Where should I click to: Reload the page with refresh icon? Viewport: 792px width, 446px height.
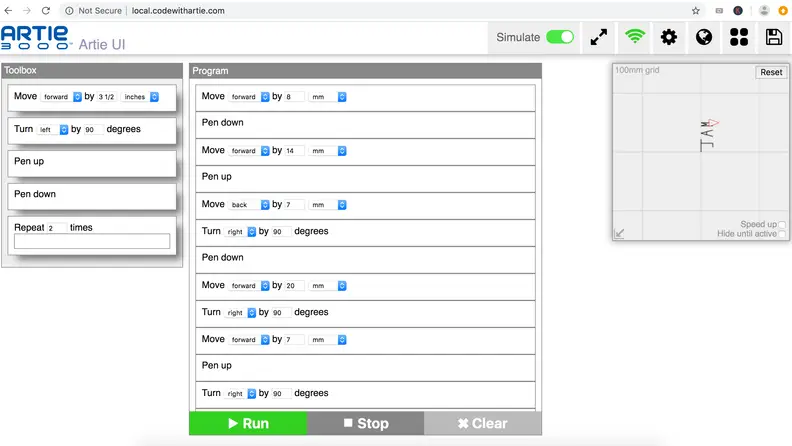(x=46, y=11)
